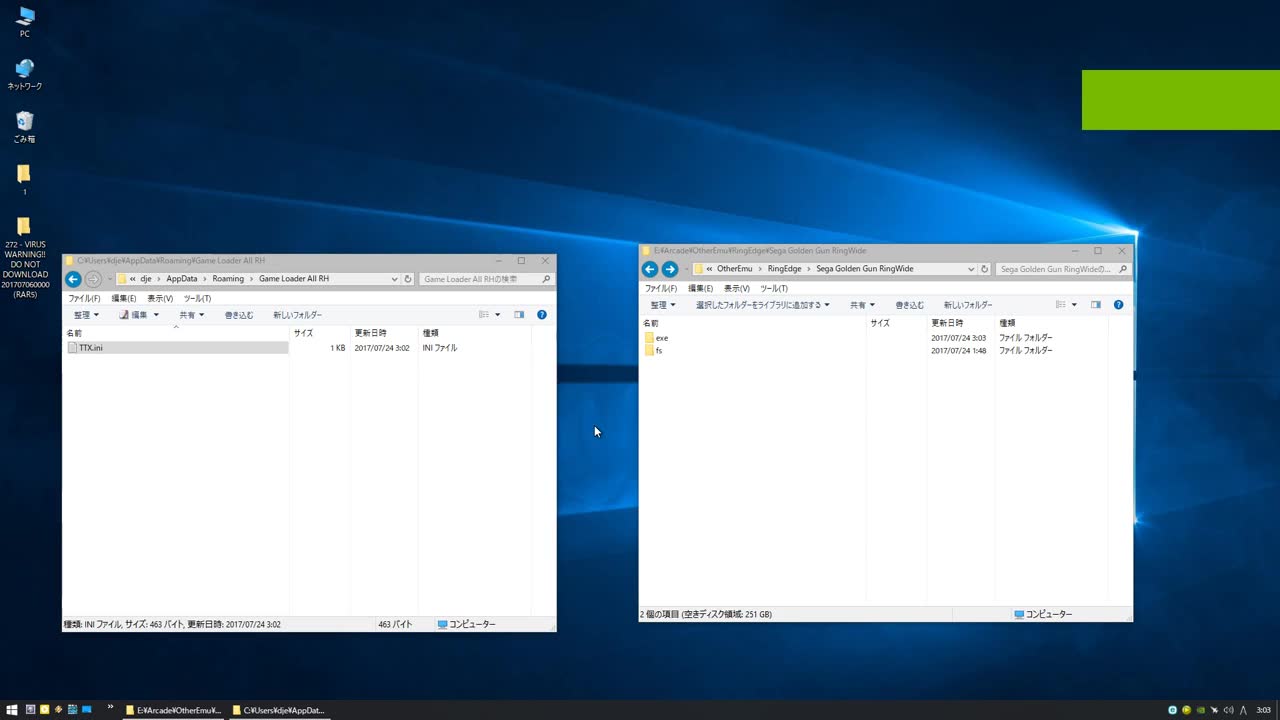
Task: Open help in Game Loader All RH window
Action: coord(542,315)
